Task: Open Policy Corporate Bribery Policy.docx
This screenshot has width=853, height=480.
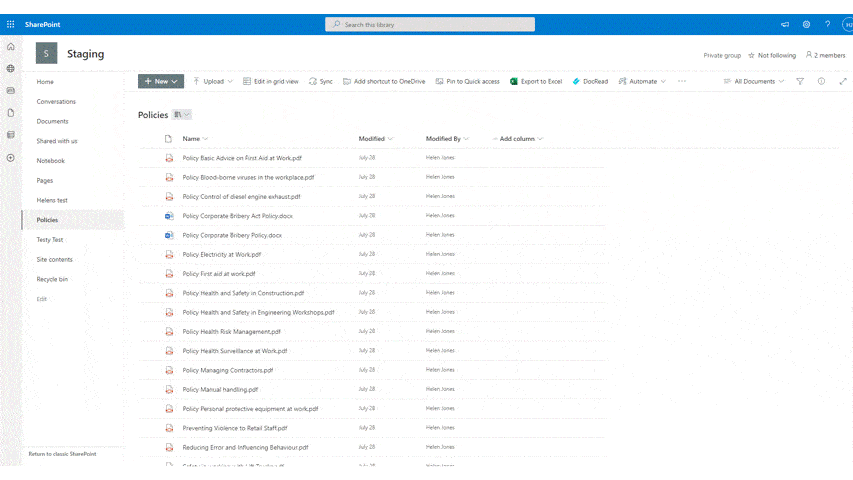Action: coord(232,236)
